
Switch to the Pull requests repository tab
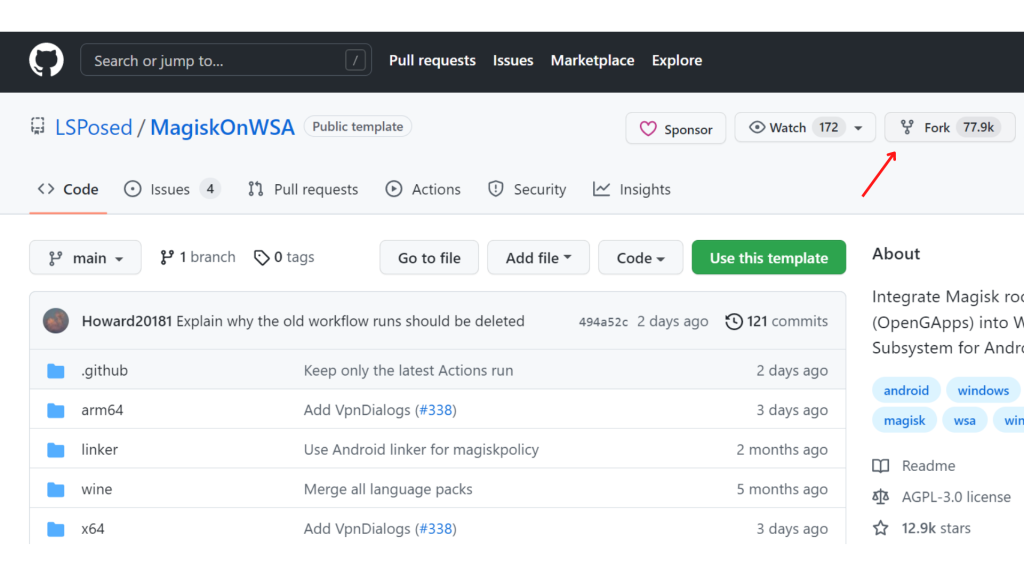tap(303, 189)
